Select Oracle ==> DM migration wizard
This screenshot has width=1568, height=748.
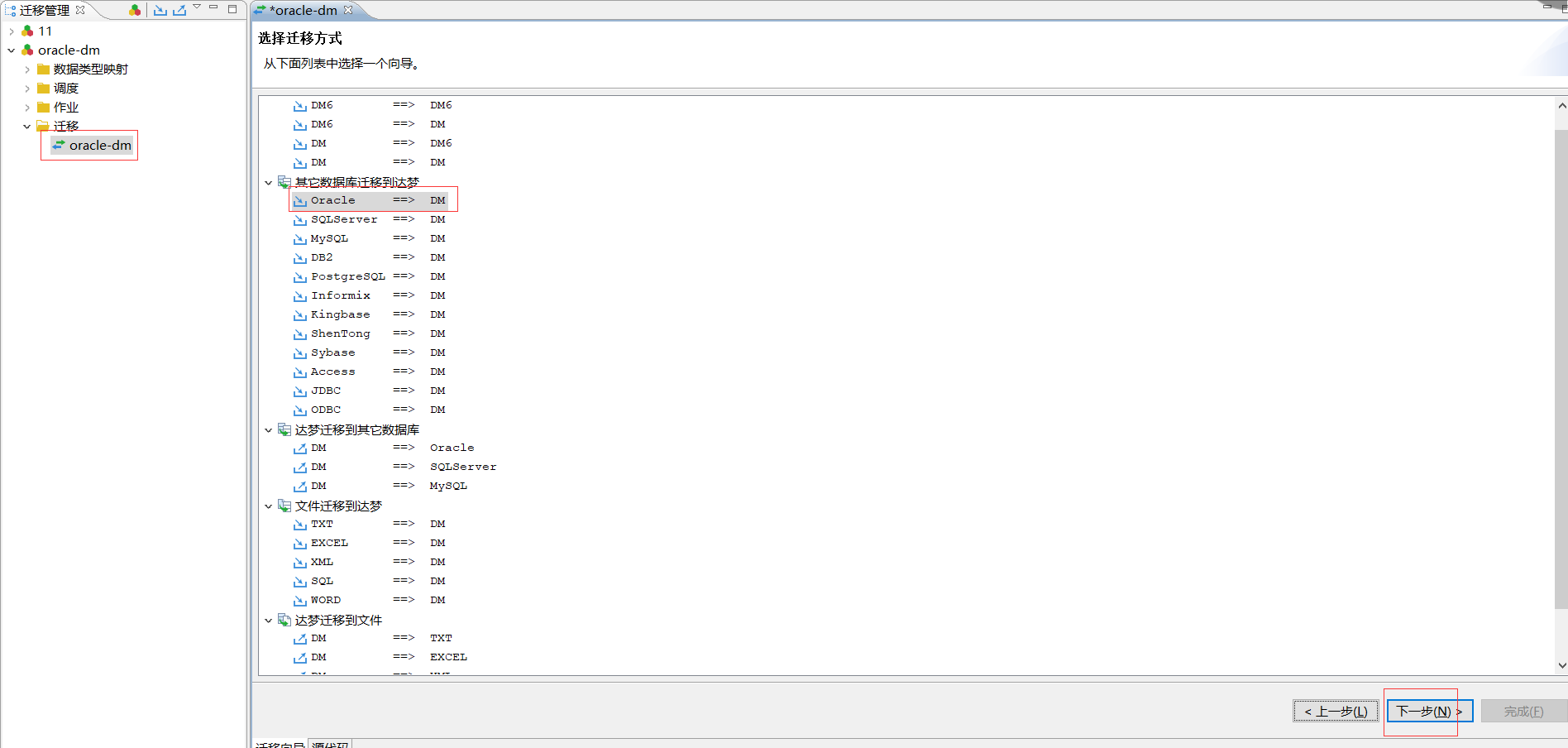(370, 200)
